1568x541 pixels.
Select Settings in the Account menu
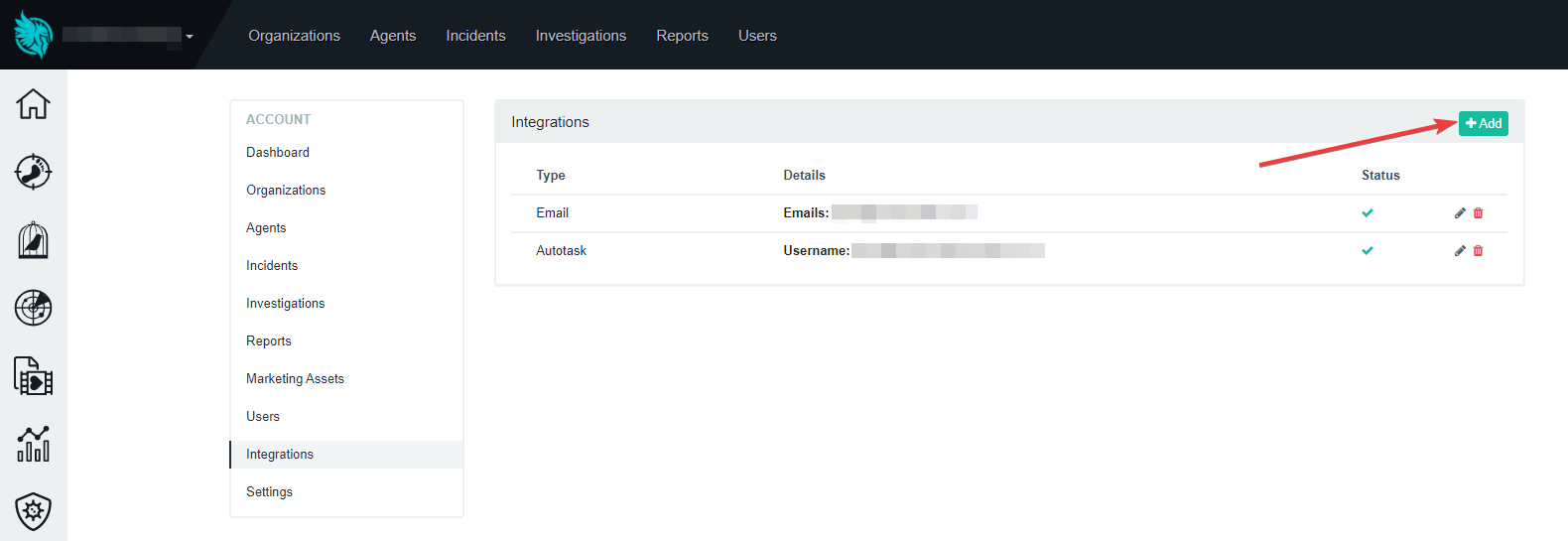click(269, 492)
